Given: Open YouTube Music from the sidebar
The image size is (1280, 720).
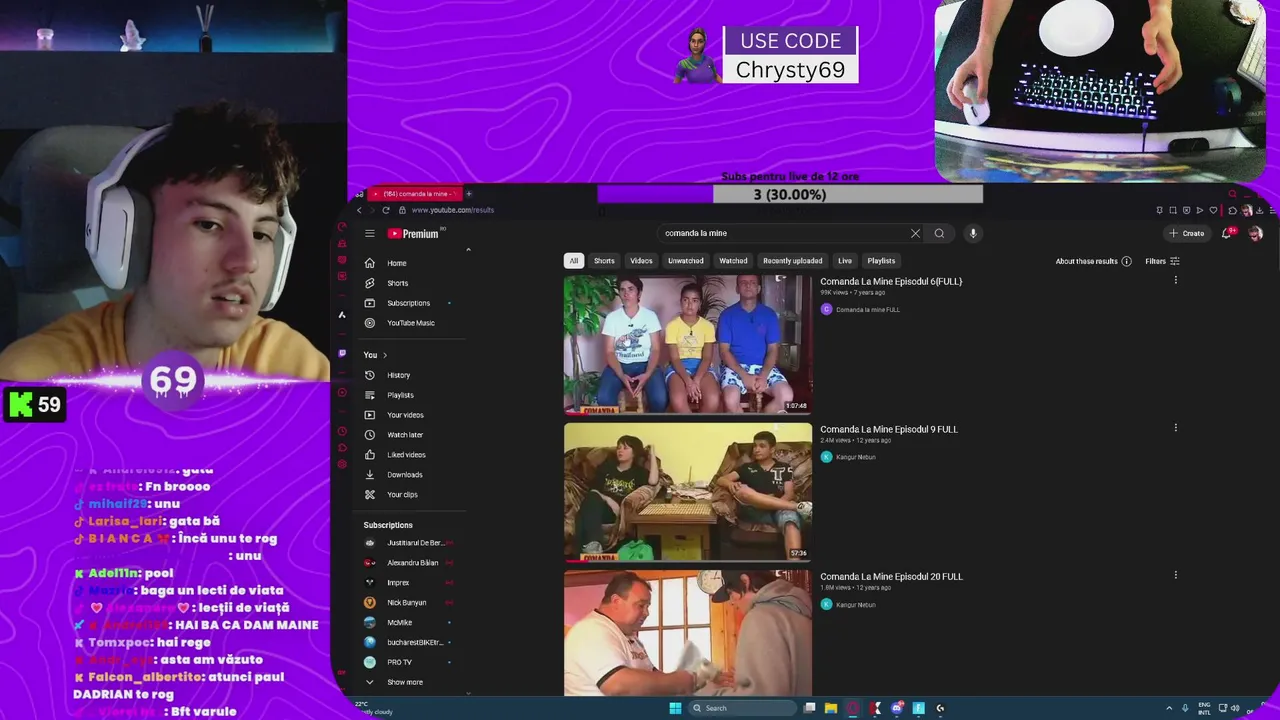Looking at the screenshot, I should click(410, 323).
